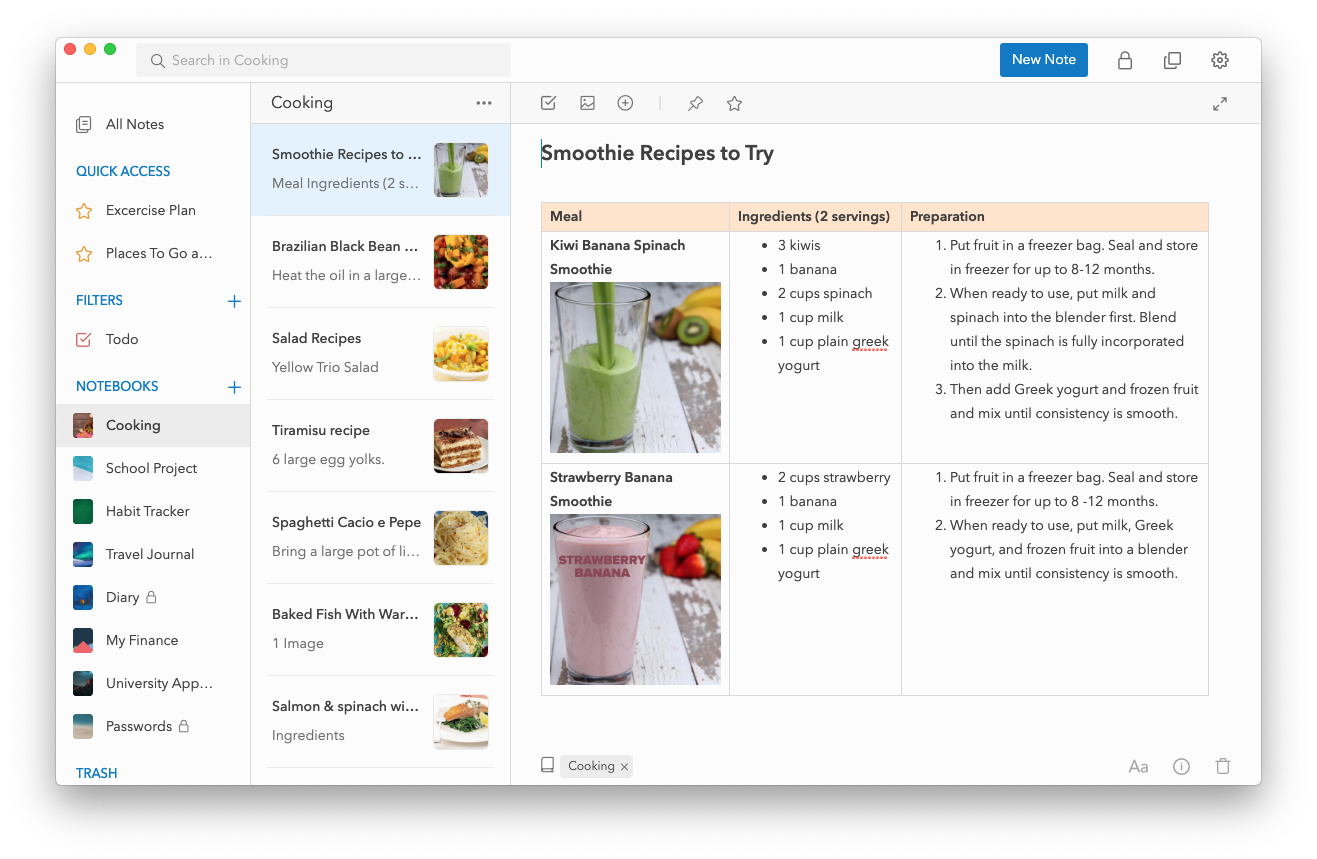
Task: Click the Cooking list header title
Action: (x=302, y=103)
